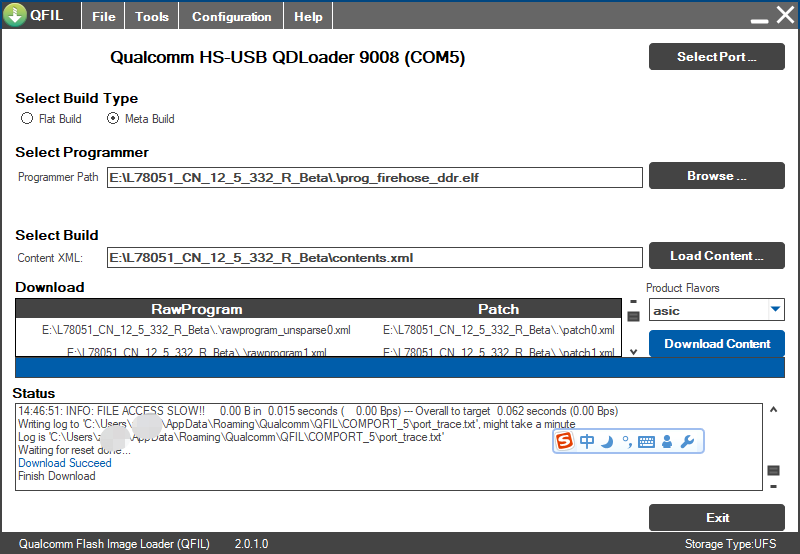Click the QFIL green download logo icon
Screen dimensions: 800x554
pos(15,14)
